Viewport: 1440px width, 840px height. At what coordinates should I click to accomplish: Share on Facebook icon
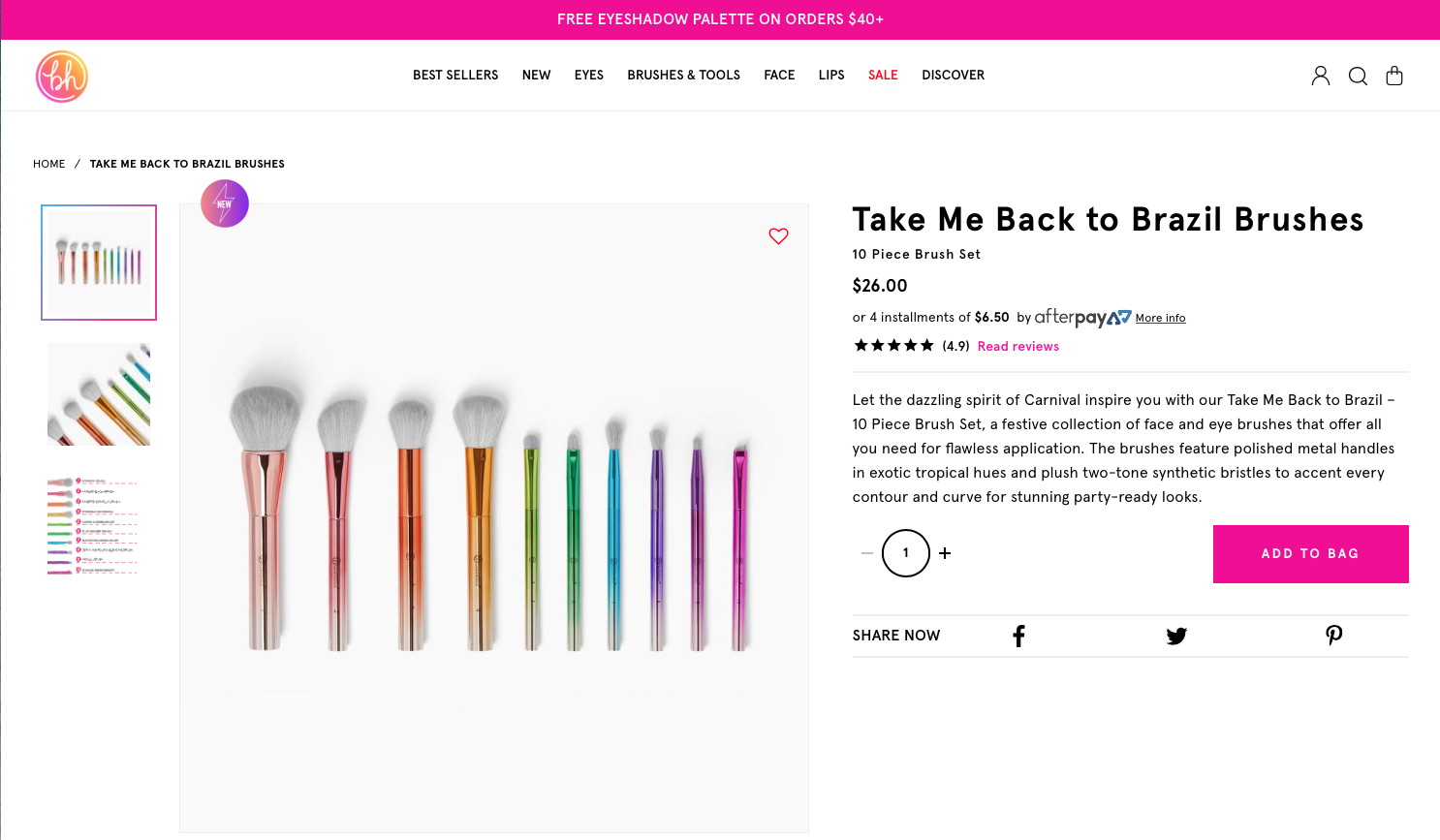[x=1018, y=636]
